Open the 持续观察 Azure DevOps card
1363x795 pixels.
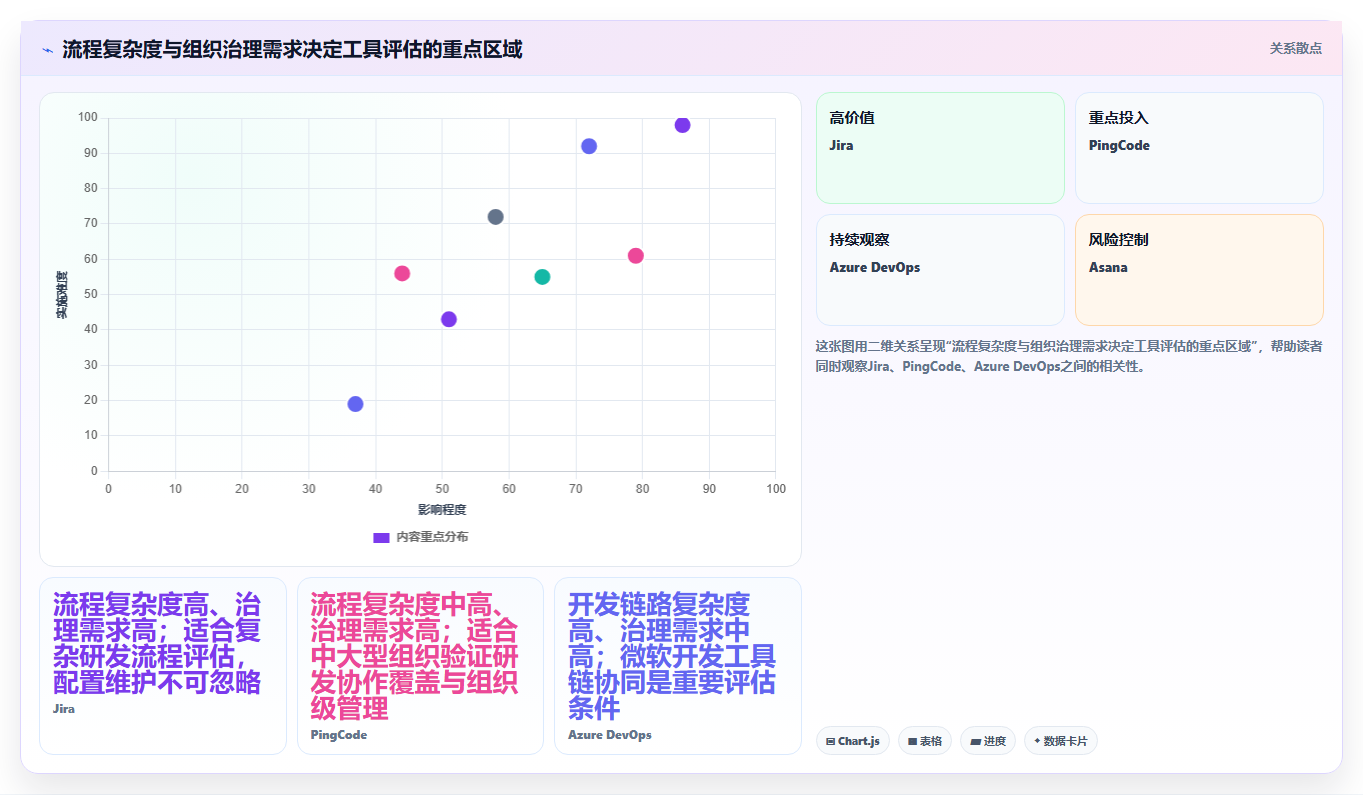coord(940,270)
